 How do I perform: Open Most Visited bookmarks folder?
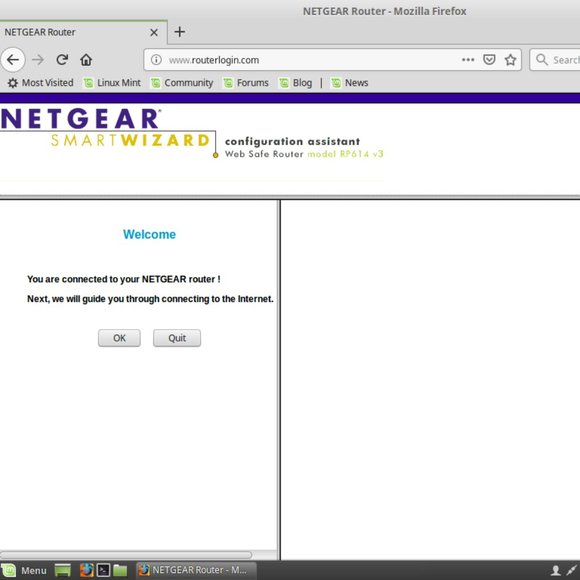pos(41,83)
